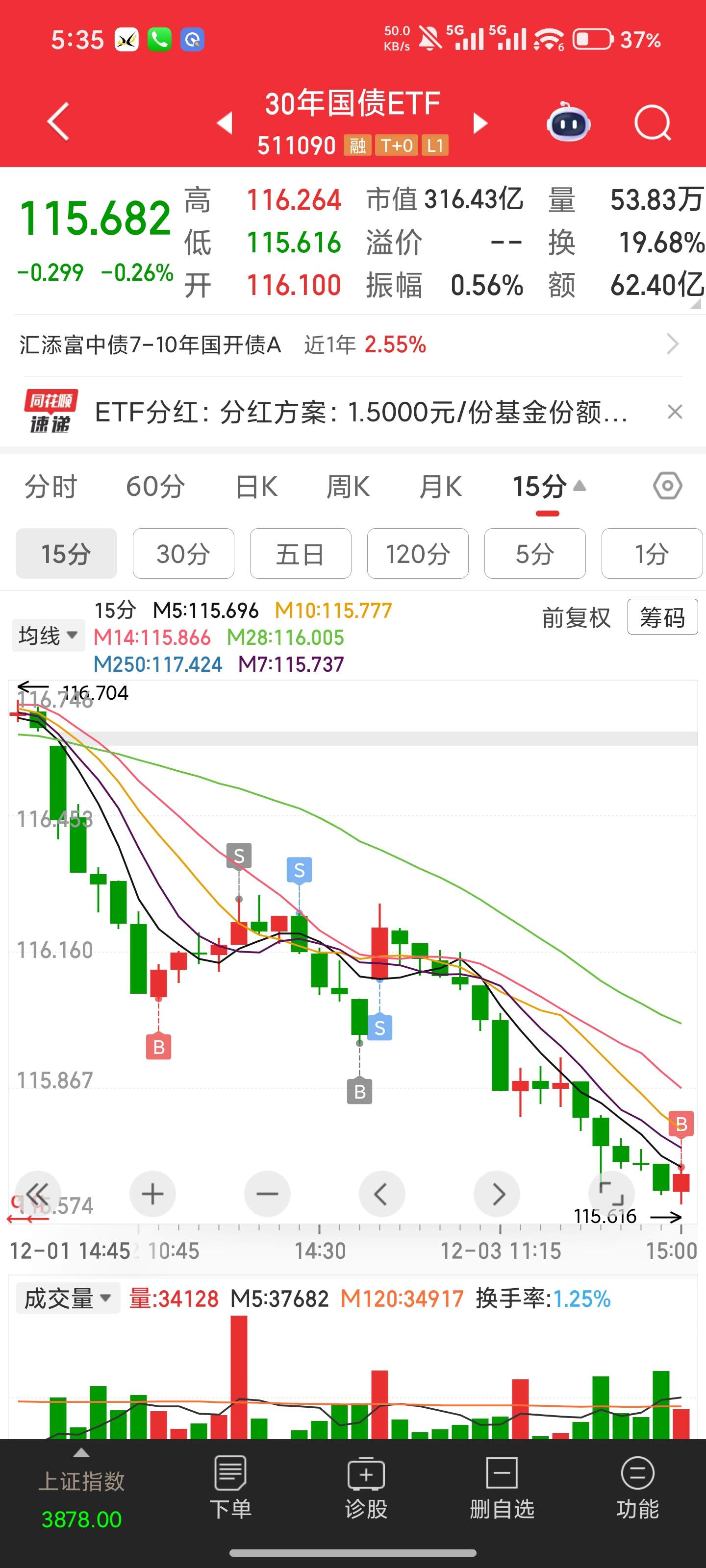Tap the T+0 badge
Image resolution: width=706 pixels, height=1568 pixels.
click(397, 146)
